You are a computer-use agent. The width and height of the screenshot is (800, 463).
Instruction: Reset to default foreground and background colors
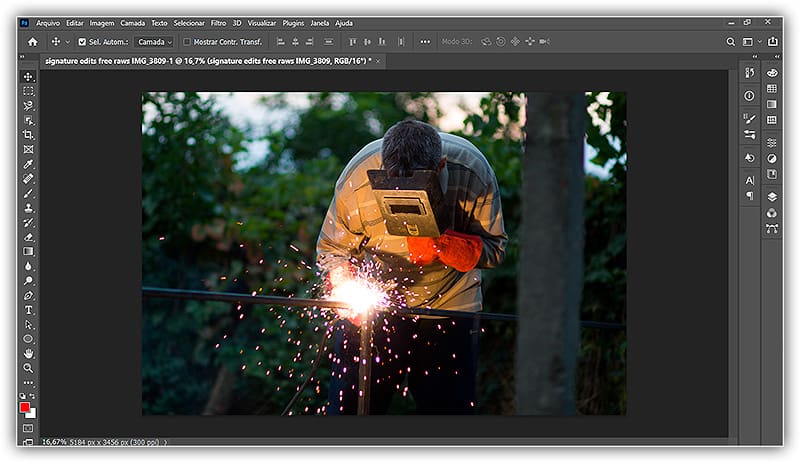coord(22,396)
